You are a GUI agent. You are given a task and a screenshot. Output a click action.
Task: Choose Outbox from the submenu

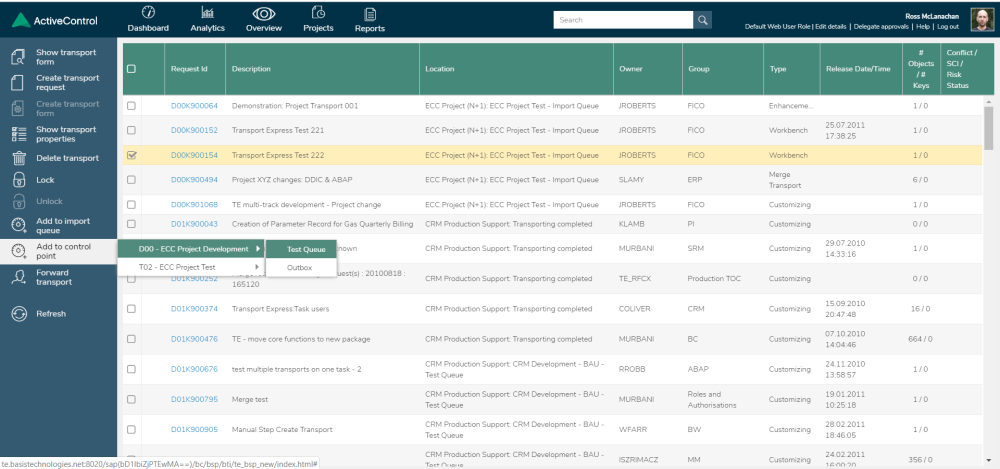pyautogui.click(x=300, y=267)
